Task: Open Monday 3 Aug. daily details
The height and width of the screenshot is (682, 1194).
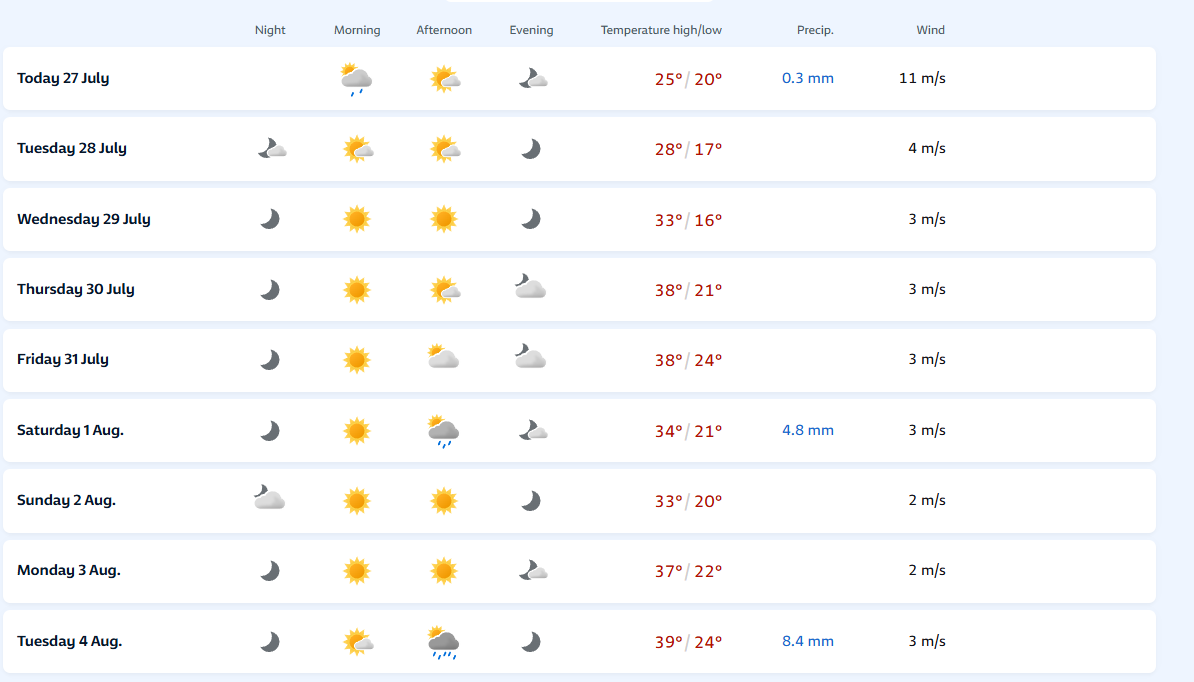Action: pyautogui.click(x=579, y=571)
